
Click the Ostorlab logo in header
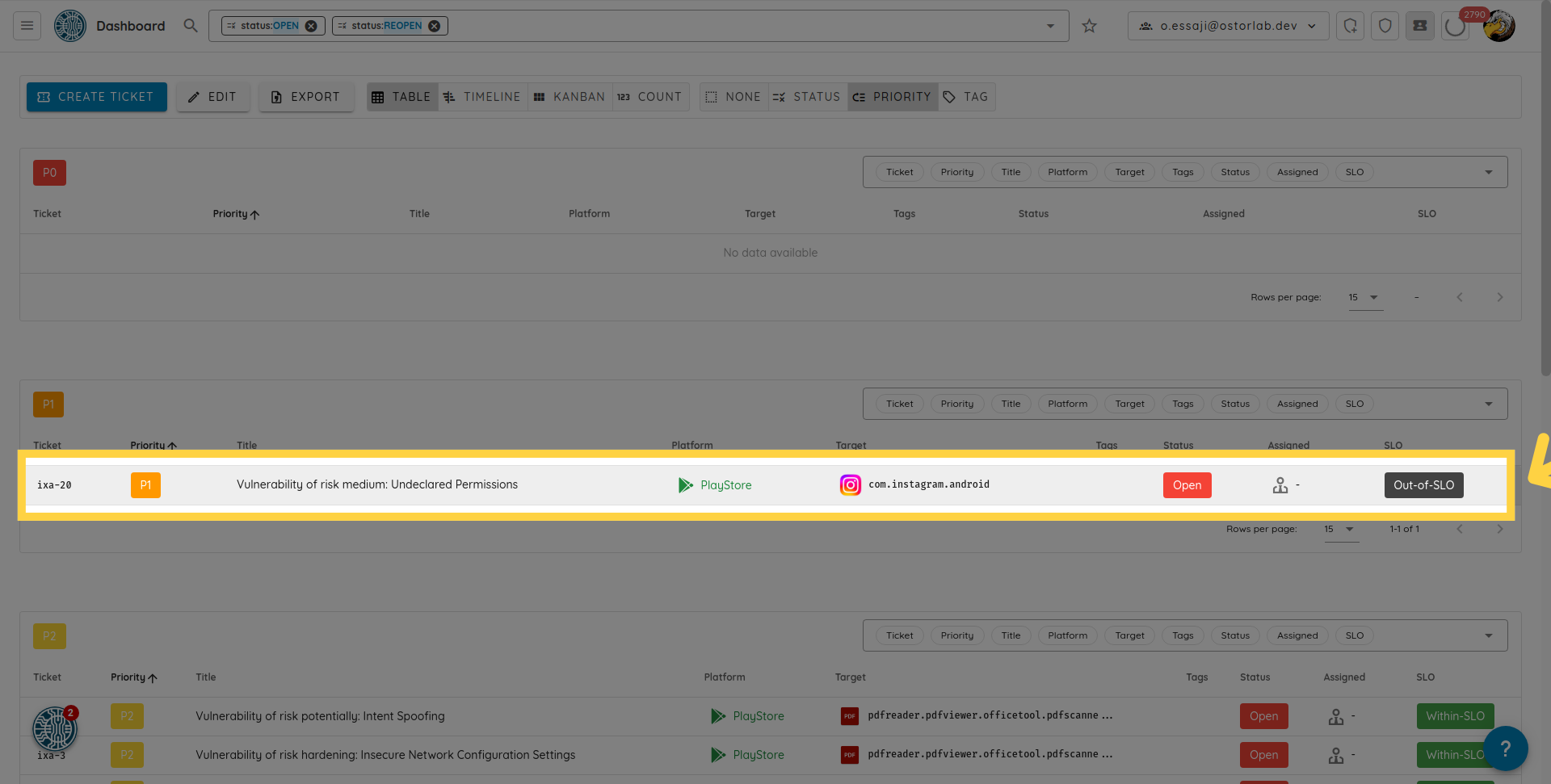70,26
